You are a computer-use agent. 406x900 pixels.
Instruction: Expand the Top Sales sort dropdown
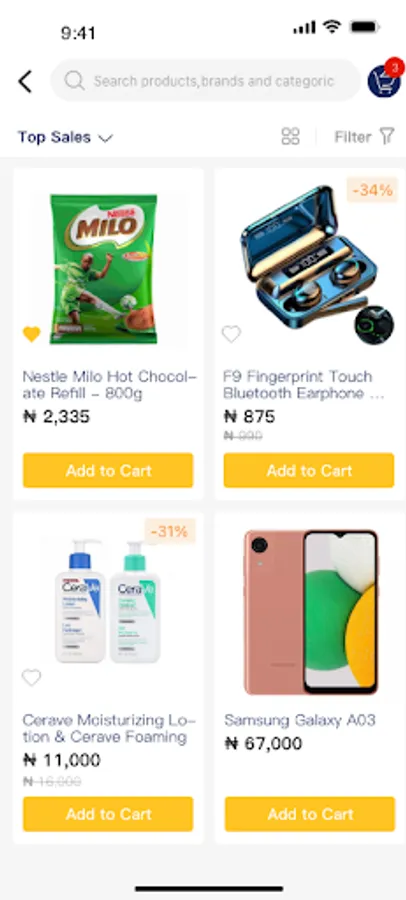(x=65, y=137)
